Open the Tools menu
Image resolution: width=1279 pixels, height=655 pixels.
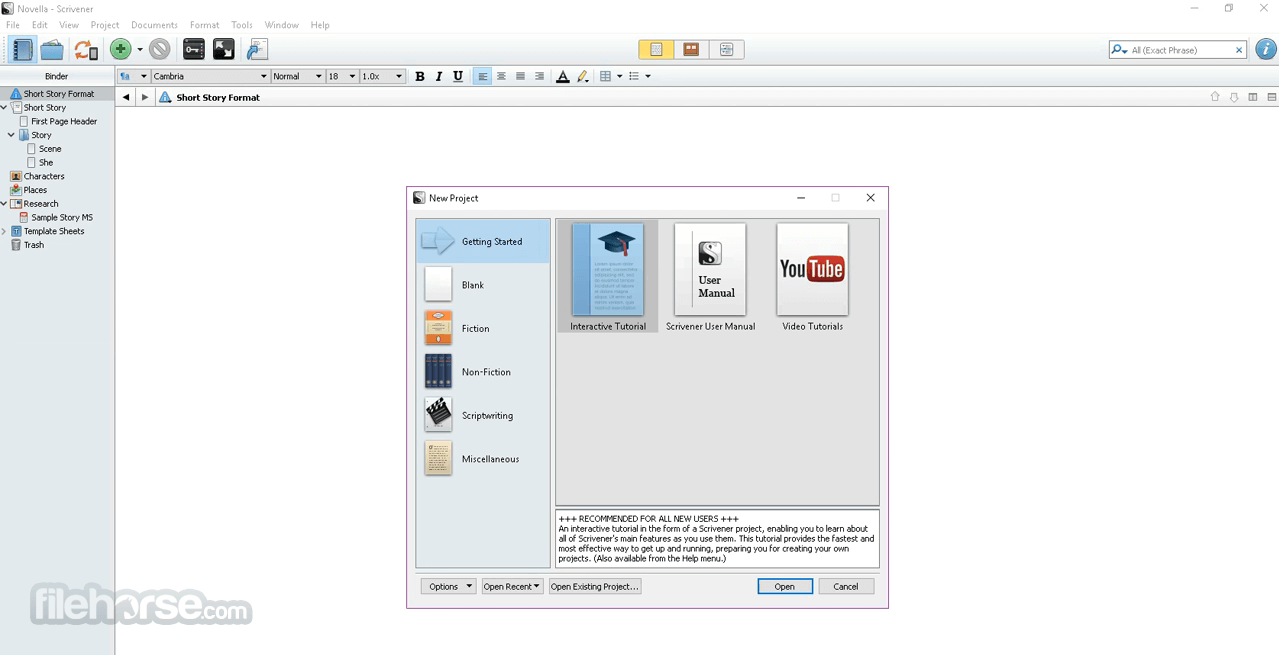click(242, 25)
